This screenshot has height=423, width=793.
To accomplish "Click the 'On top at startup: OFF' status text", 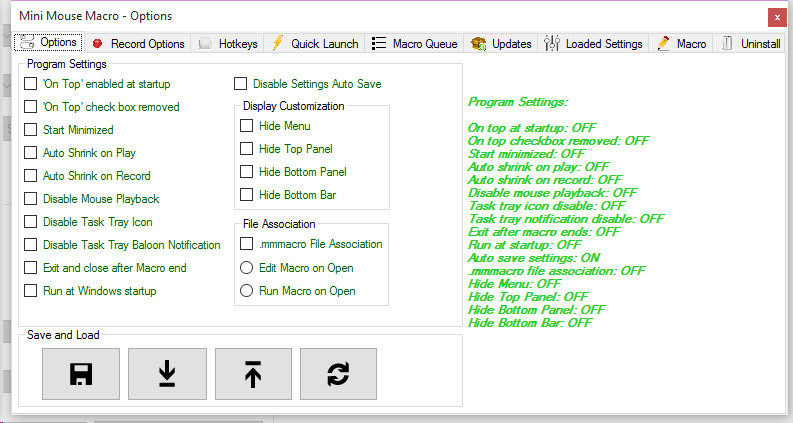I will click(532, 128).
